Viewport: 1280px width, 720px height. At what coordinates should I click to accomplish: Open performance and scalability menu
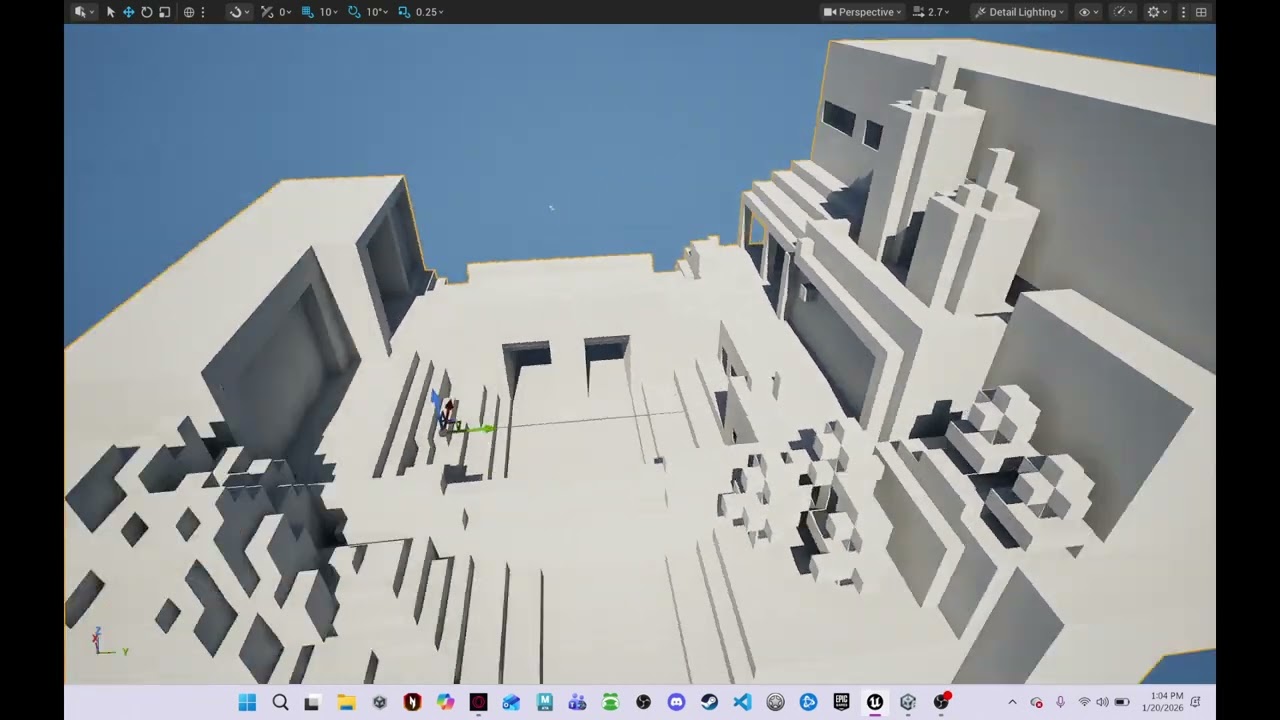click(x=1123, y=12)
